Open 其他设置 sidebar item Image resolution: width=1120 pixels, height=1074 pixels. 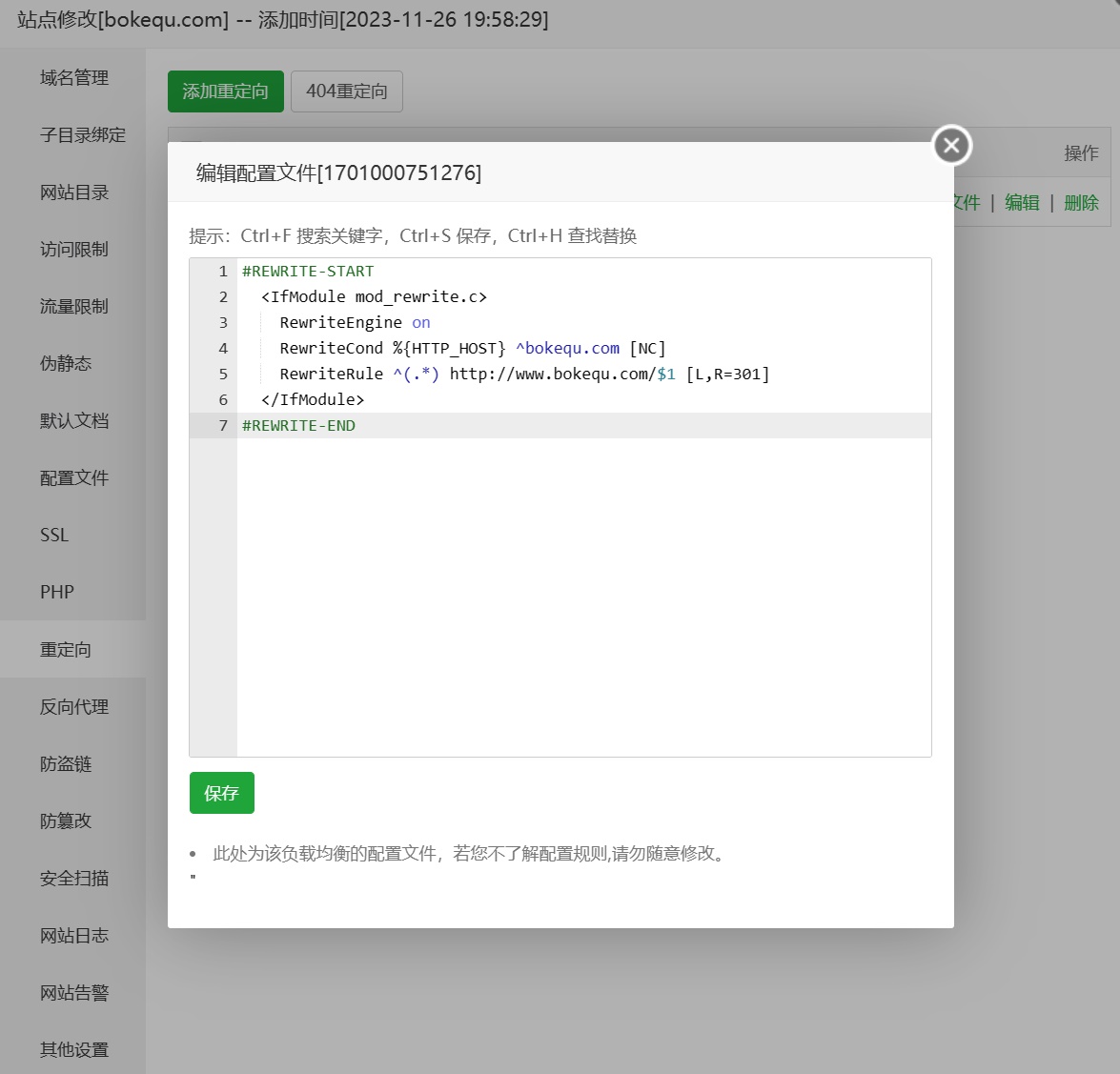pyautogui.click(x=73, y=1050)
